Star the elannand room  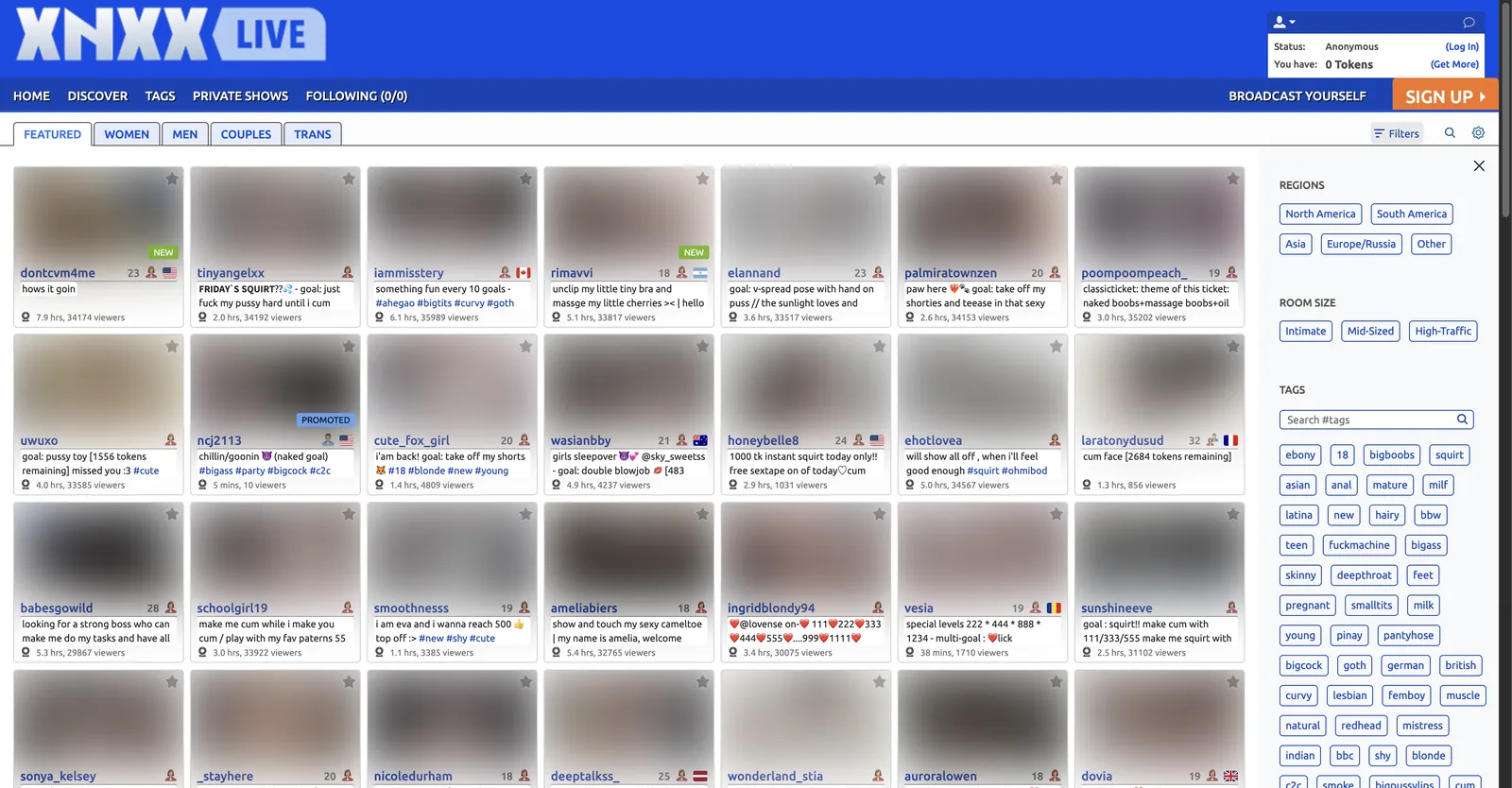pyautogui.click(x=879, y=179)
